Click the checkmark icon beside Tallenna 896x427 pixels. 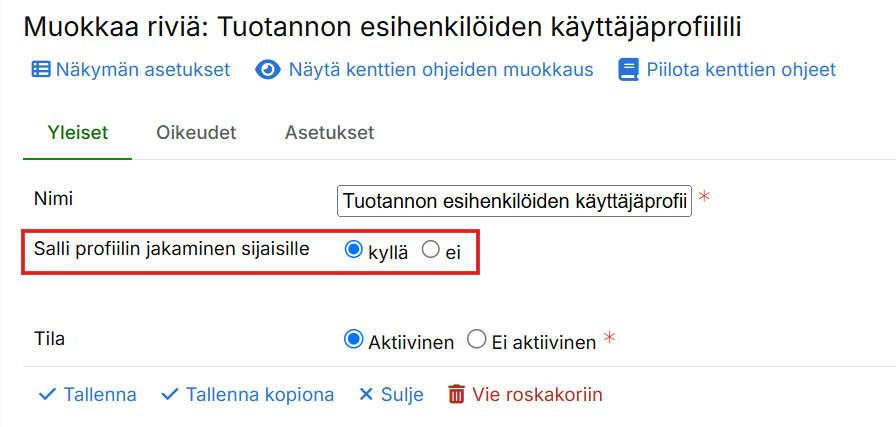(47, 395)
